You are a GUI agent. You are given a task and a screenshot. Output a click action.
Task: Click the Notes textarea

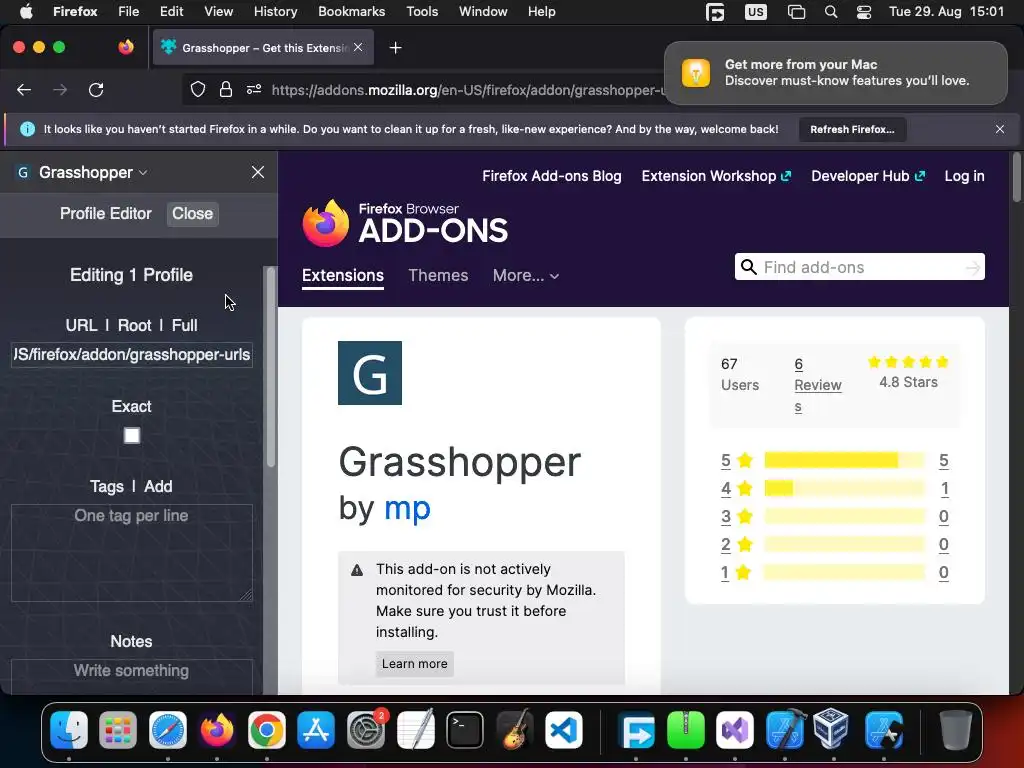pyautogui.click(x=132, y=677)
